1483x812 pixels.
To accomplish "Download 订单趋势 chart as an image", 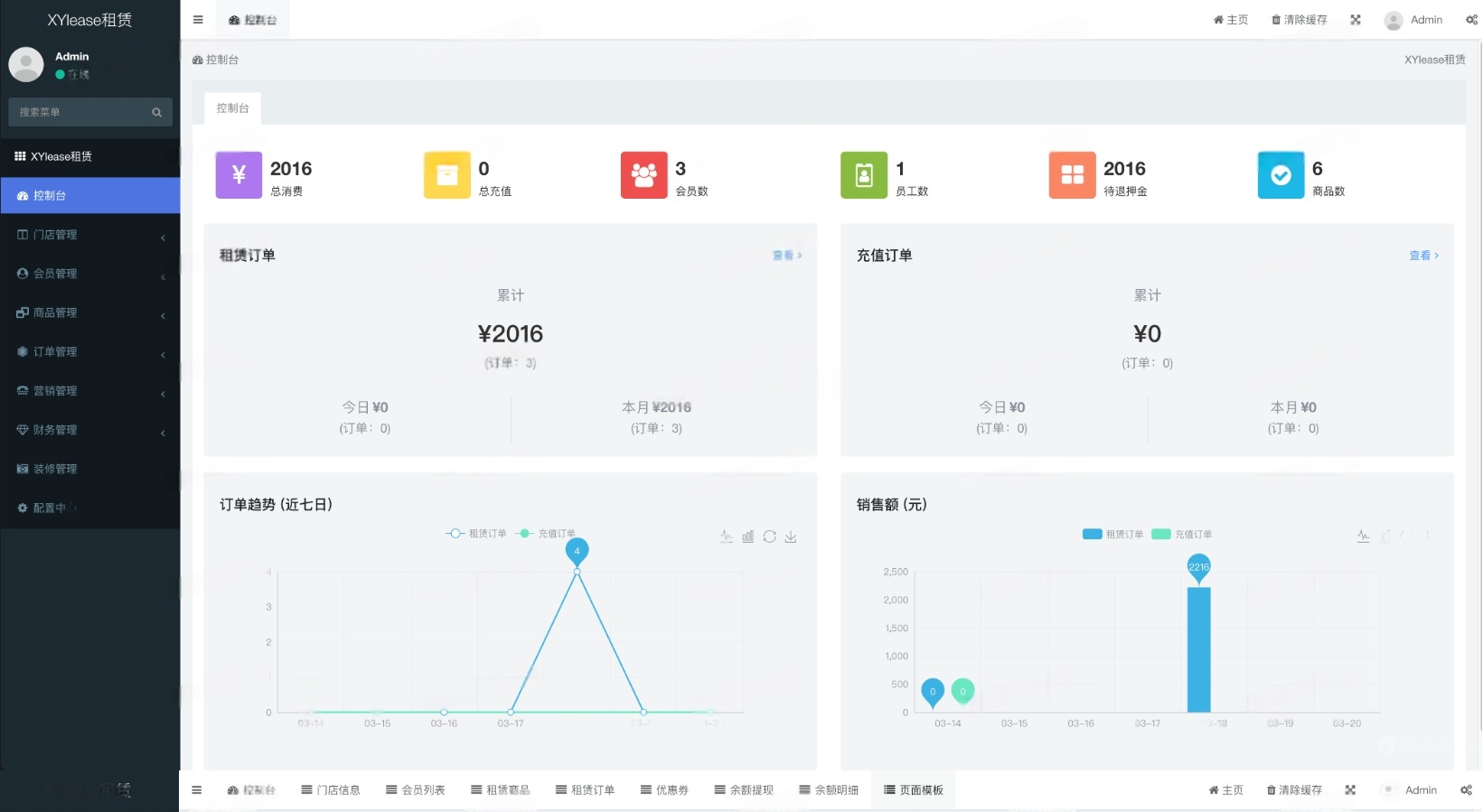I will point(791,537).
